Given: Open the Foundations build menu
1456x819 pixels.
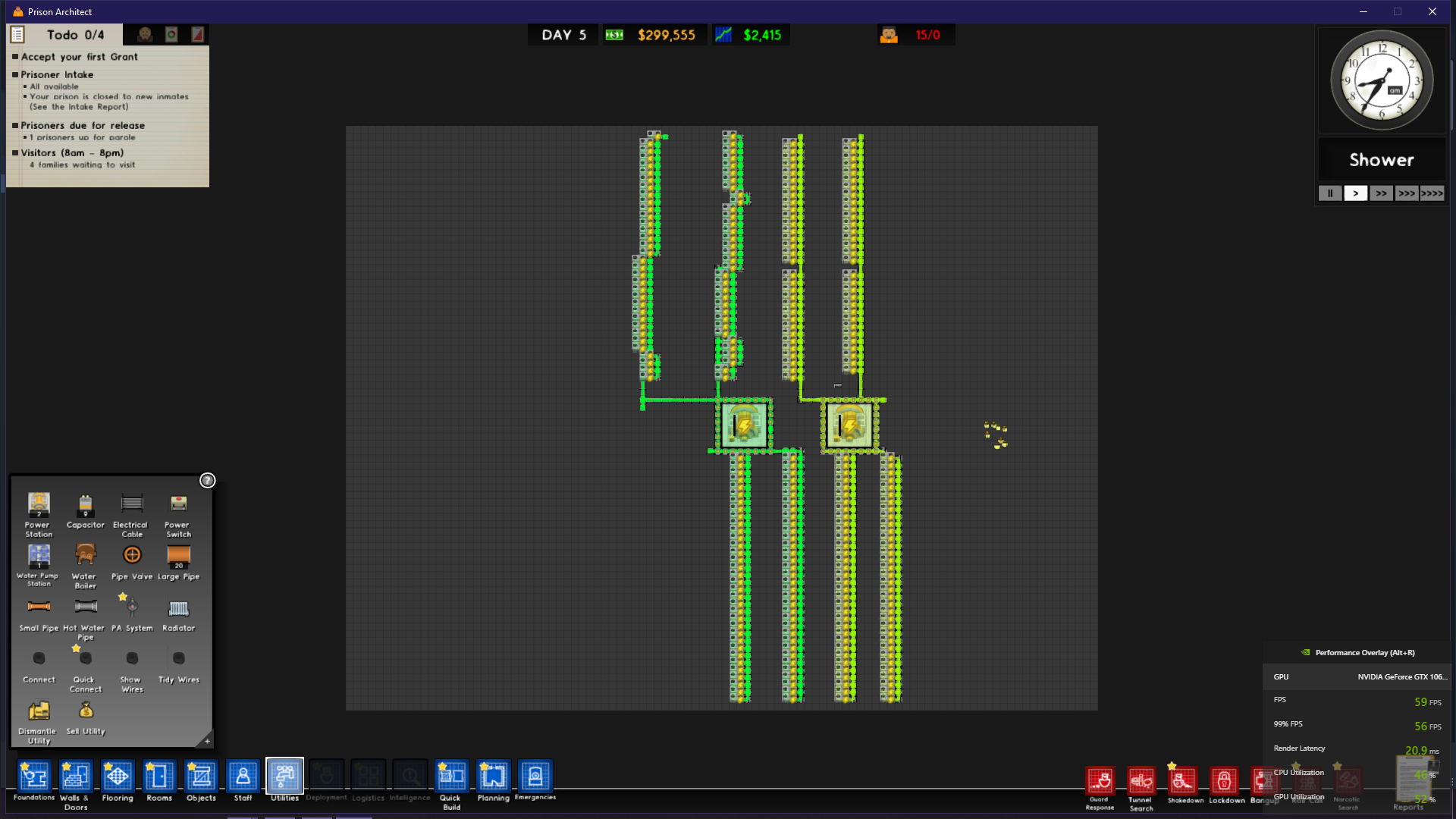Looking at the screenshot, I should pyautogui.click(x=34, y=780).
